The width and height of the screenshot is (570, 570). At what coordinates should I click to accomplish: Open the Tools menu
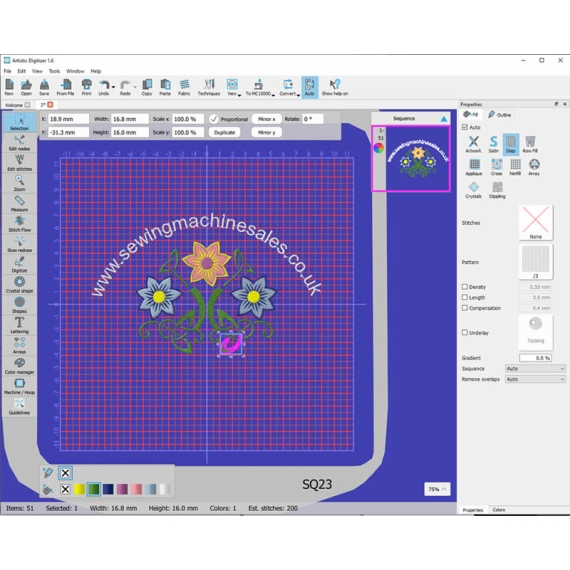tap(54, 71)
